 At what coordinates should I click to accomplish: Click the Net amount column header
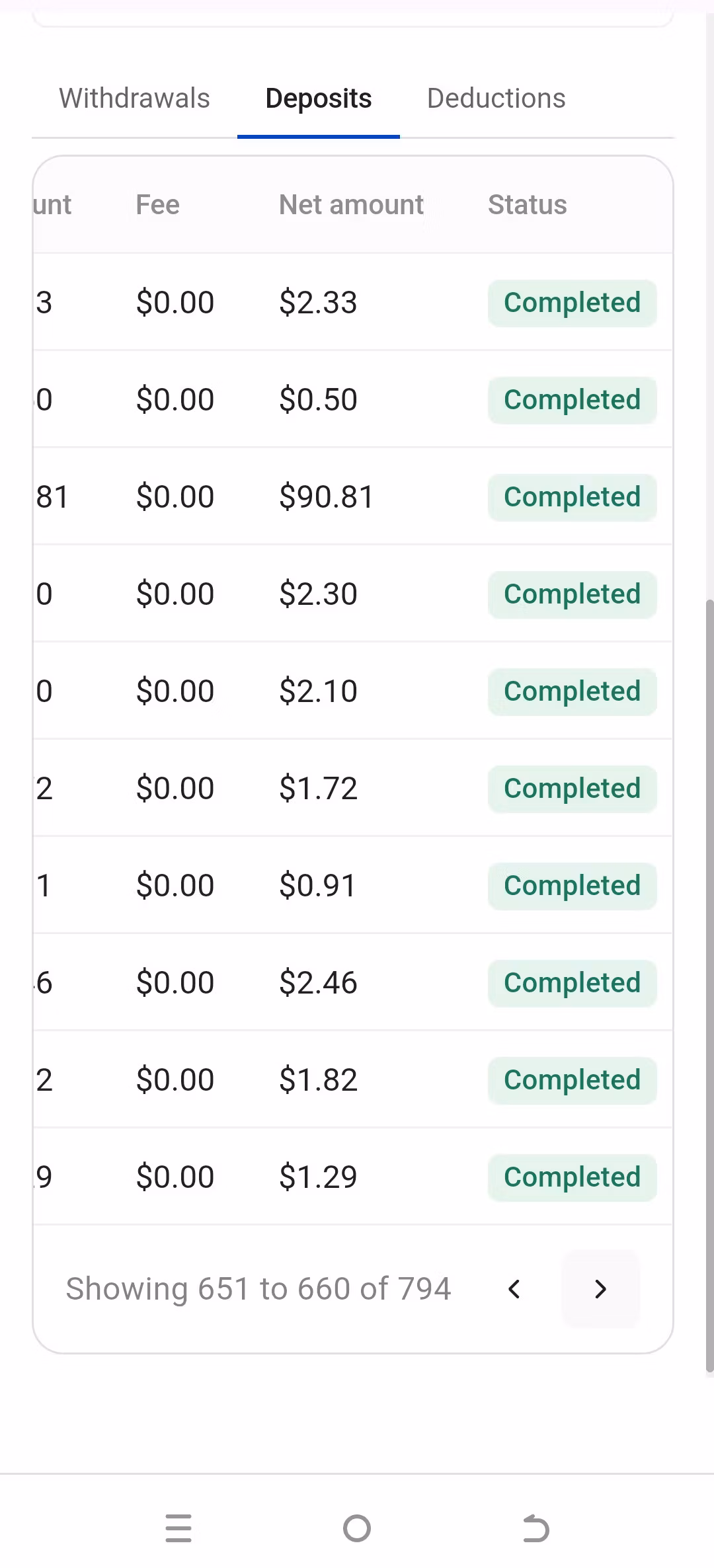(351, 205)
